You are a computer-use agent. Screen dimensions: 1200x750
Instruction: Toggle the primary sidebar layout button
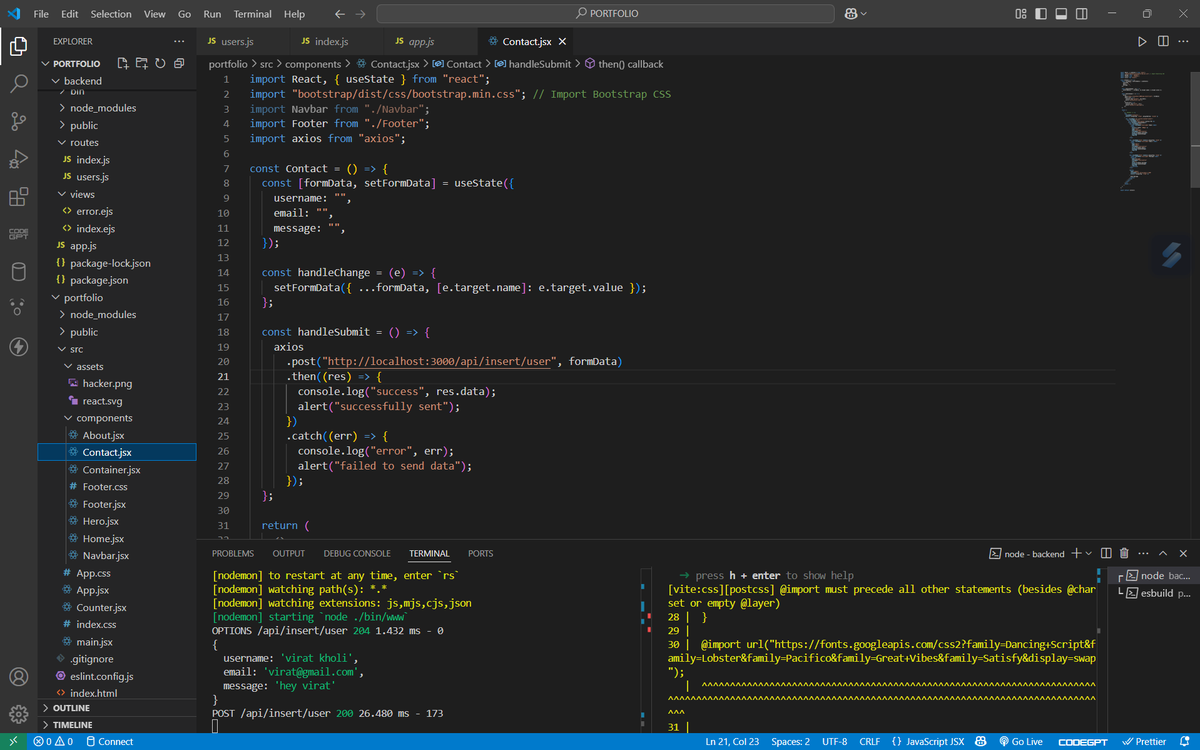coord(1042,14)
